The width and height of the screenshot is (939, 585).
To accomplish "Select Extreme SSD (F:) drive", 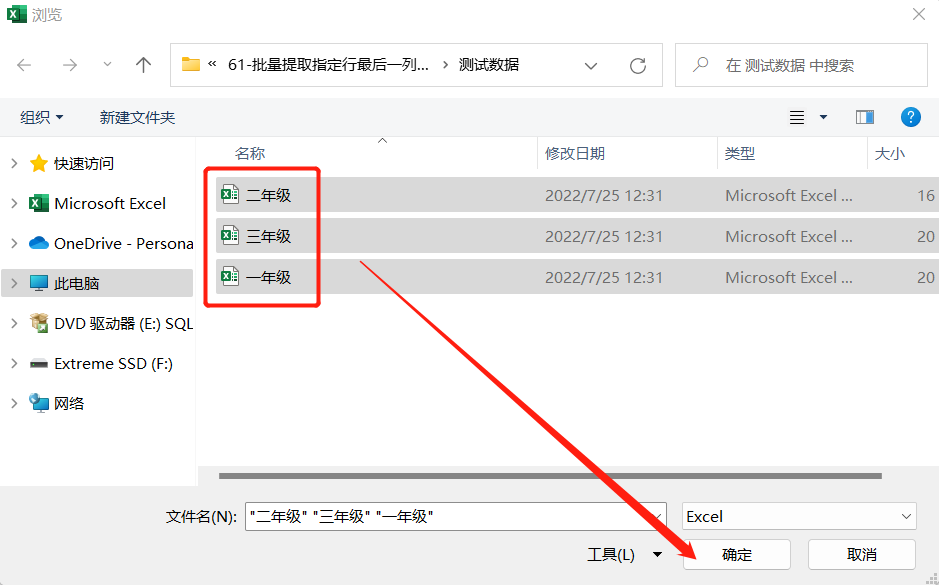I will pyautogui.click(x=113, y=363).
